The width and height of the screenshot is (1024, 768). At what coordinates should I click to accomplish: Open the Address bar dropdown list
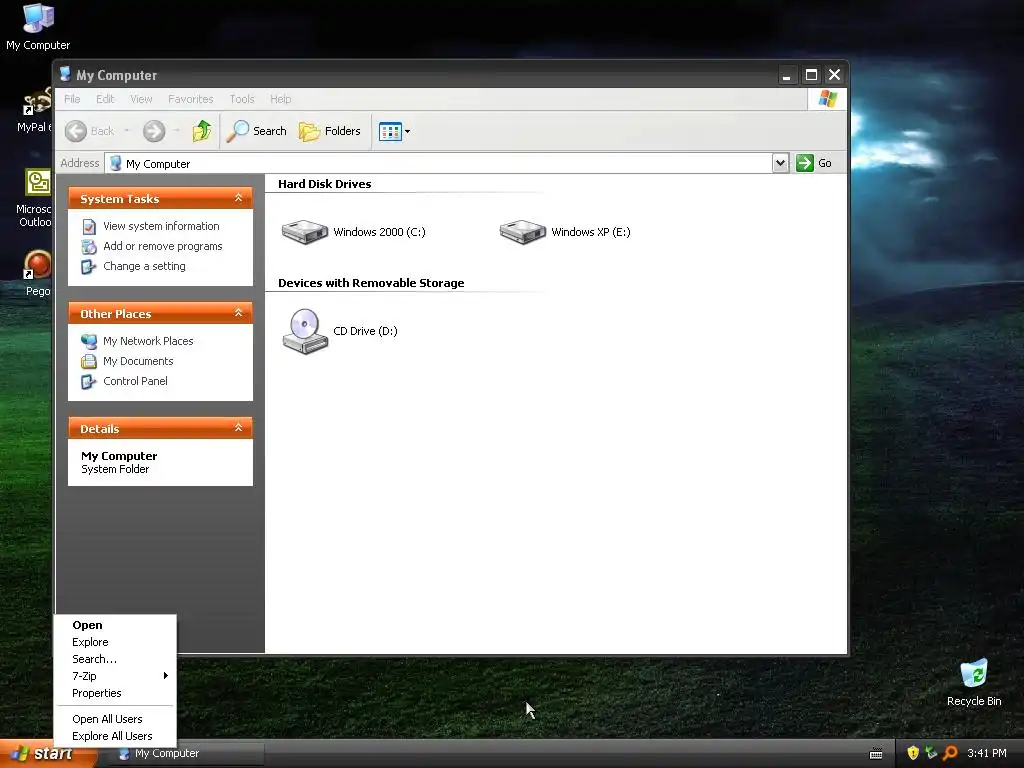[780, 163]
